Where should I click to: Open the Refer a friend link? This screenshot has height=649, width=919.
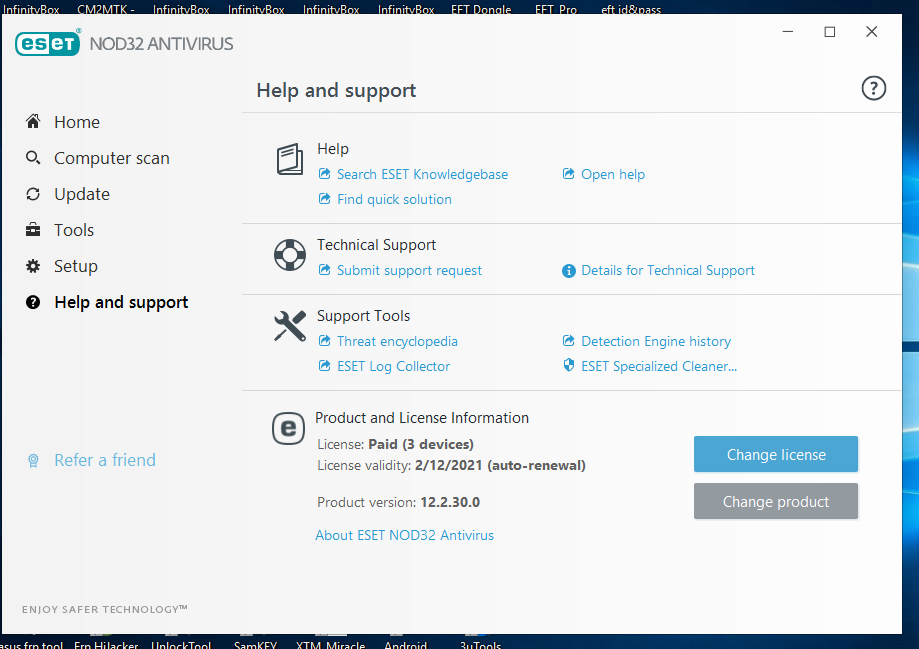coord(105,460)
